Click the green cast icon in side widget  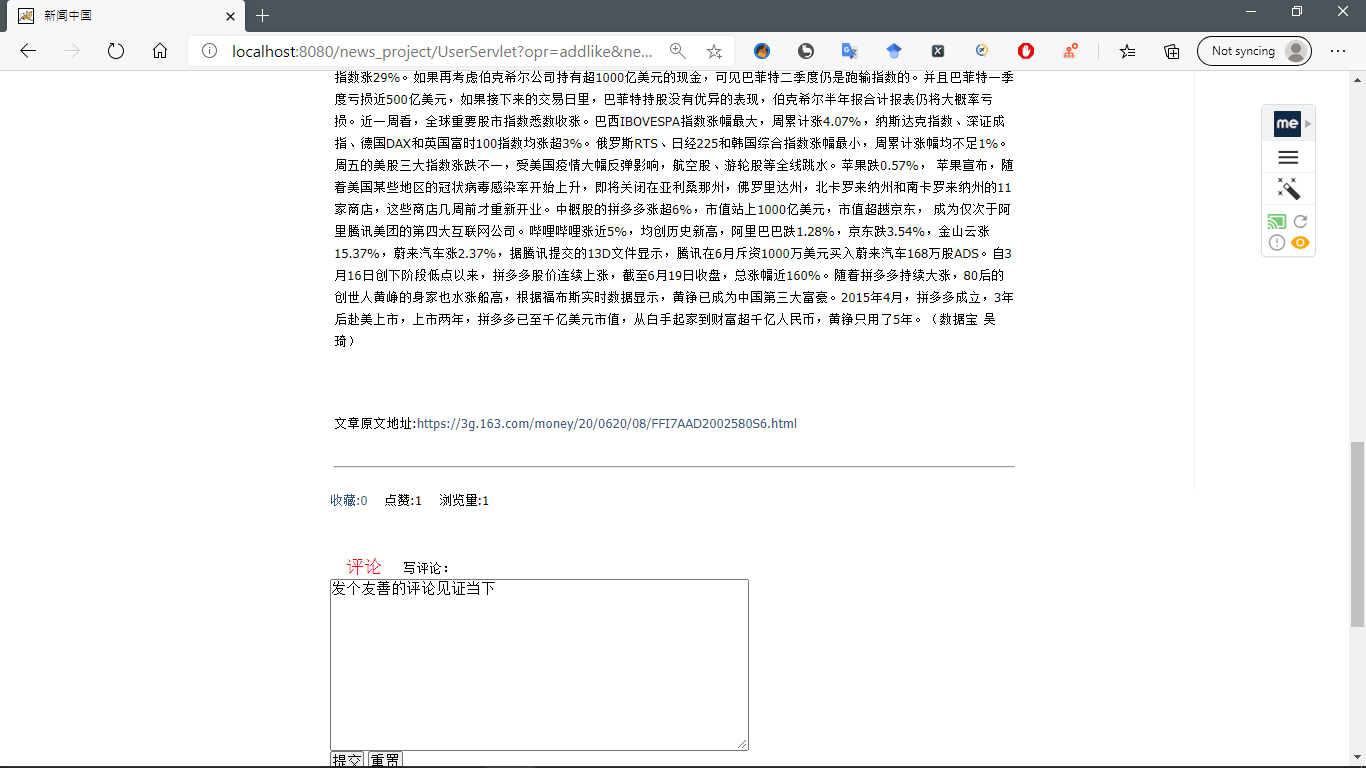[x=1277, y=222]
